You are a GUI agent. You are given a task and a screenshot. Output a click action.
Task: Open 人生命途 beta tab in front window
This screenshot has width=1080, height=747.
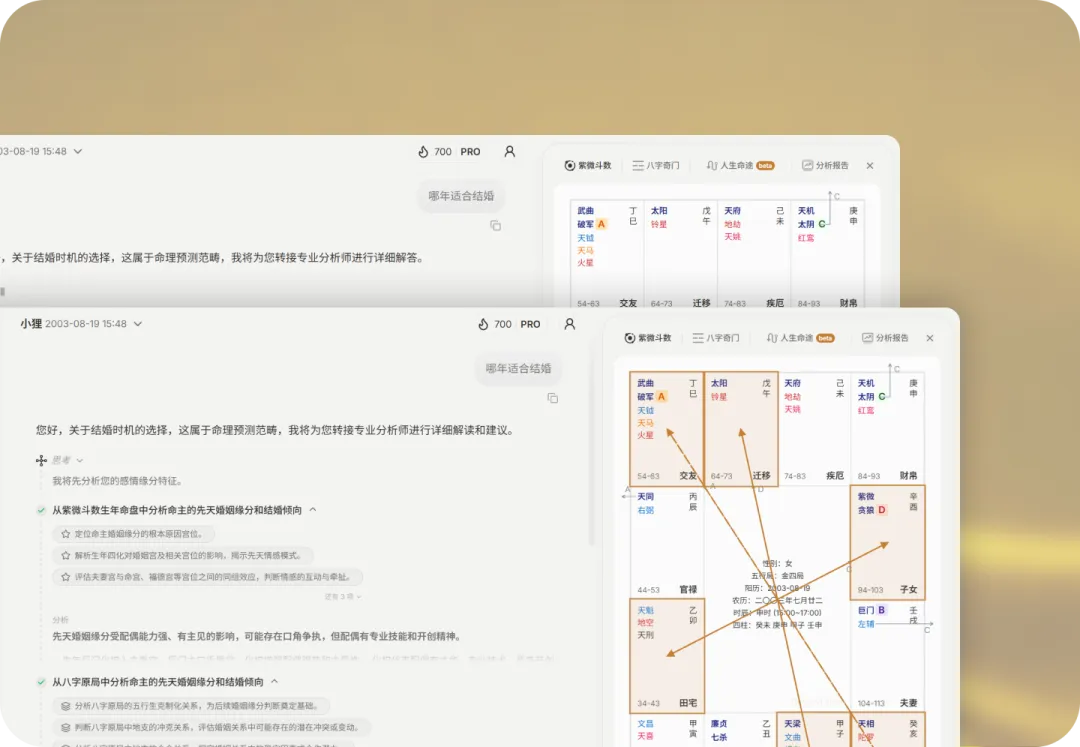click(800, 338)
